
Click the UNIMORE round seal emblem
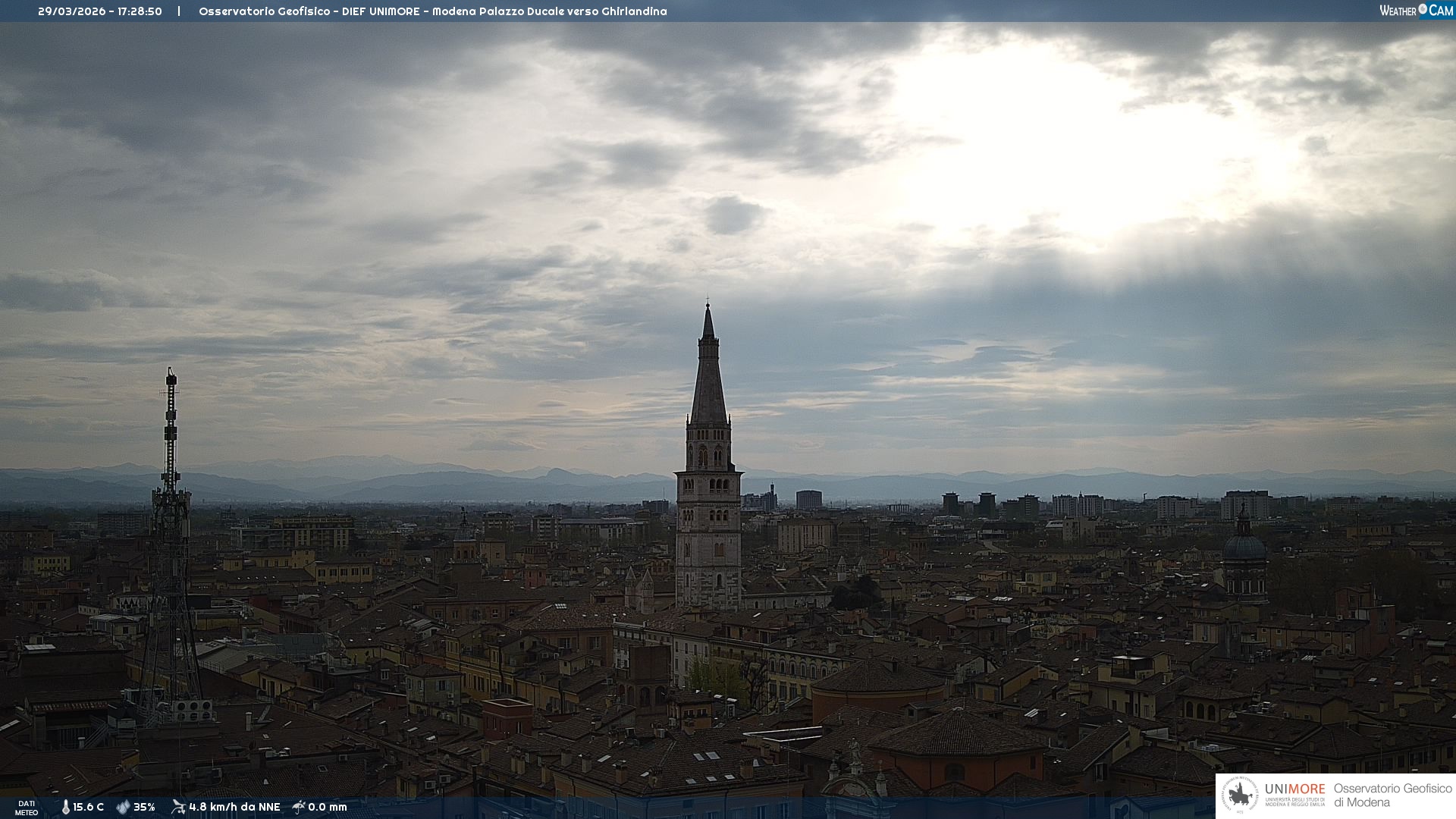click(1240, 795)
